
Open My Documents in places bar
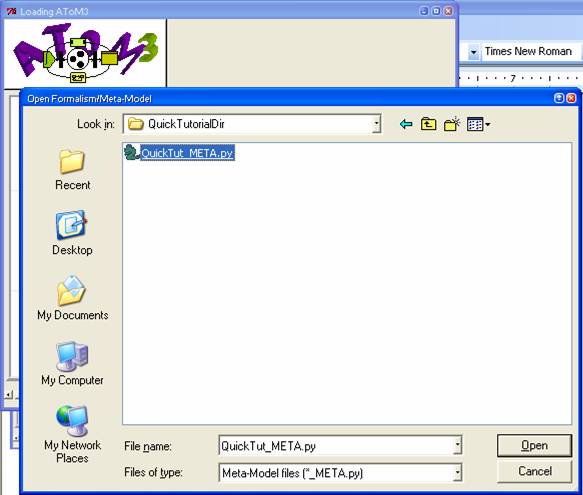click(73, 299)
